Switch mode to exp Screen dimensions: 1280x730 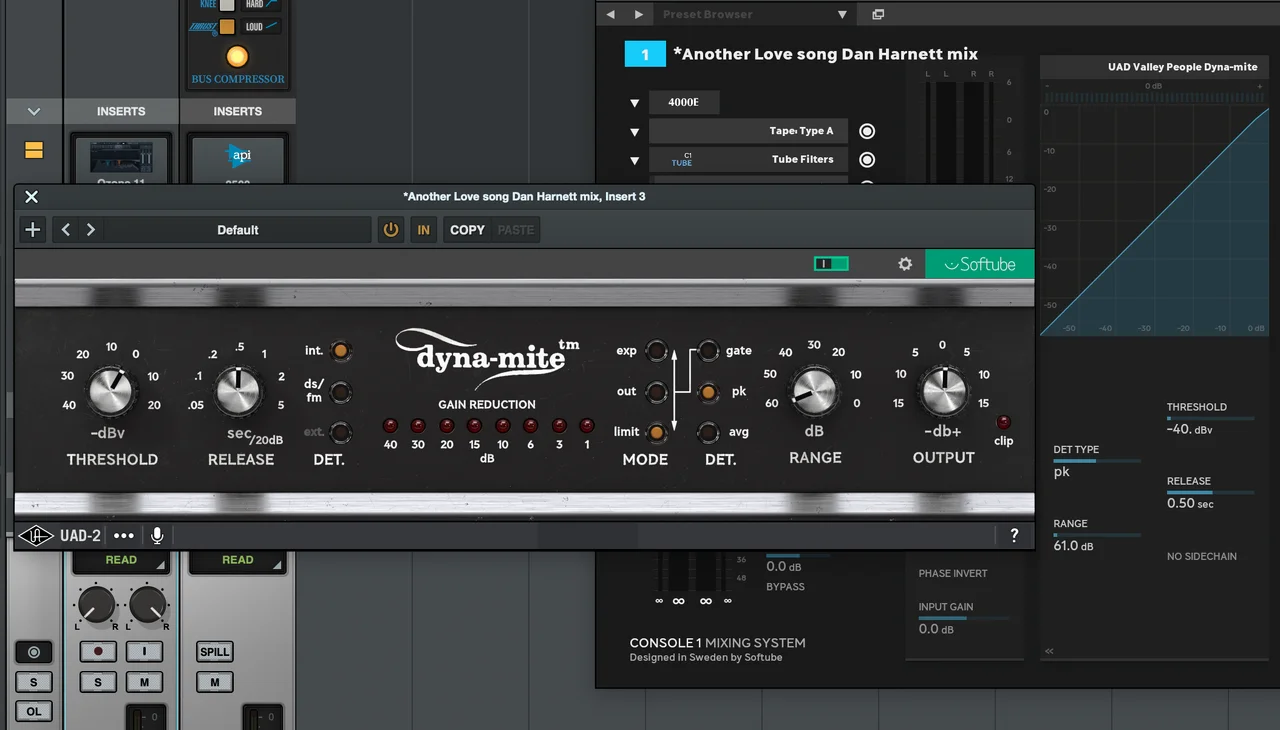pos(656,351)
